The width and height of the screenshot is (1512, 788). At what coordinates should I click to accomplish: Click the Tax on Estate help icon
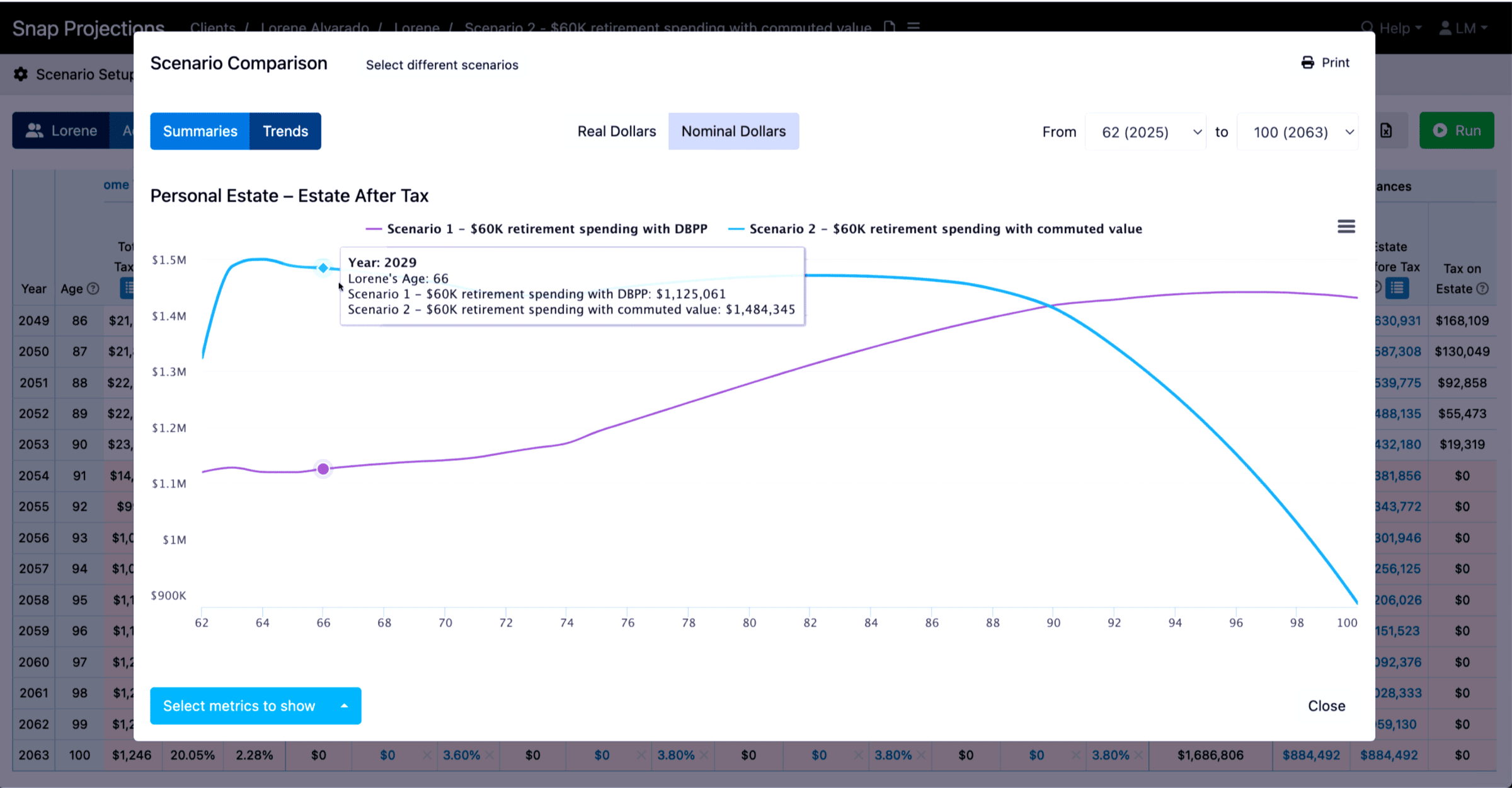click(x=1482, y=289)
